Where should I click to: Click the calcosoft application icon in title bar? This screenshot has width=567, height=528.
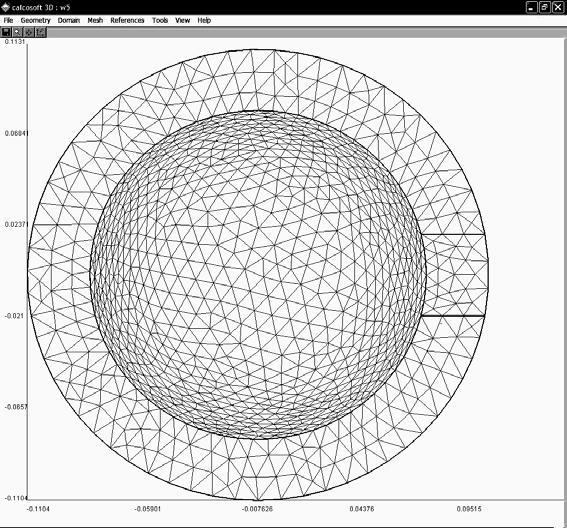[5, 7]
